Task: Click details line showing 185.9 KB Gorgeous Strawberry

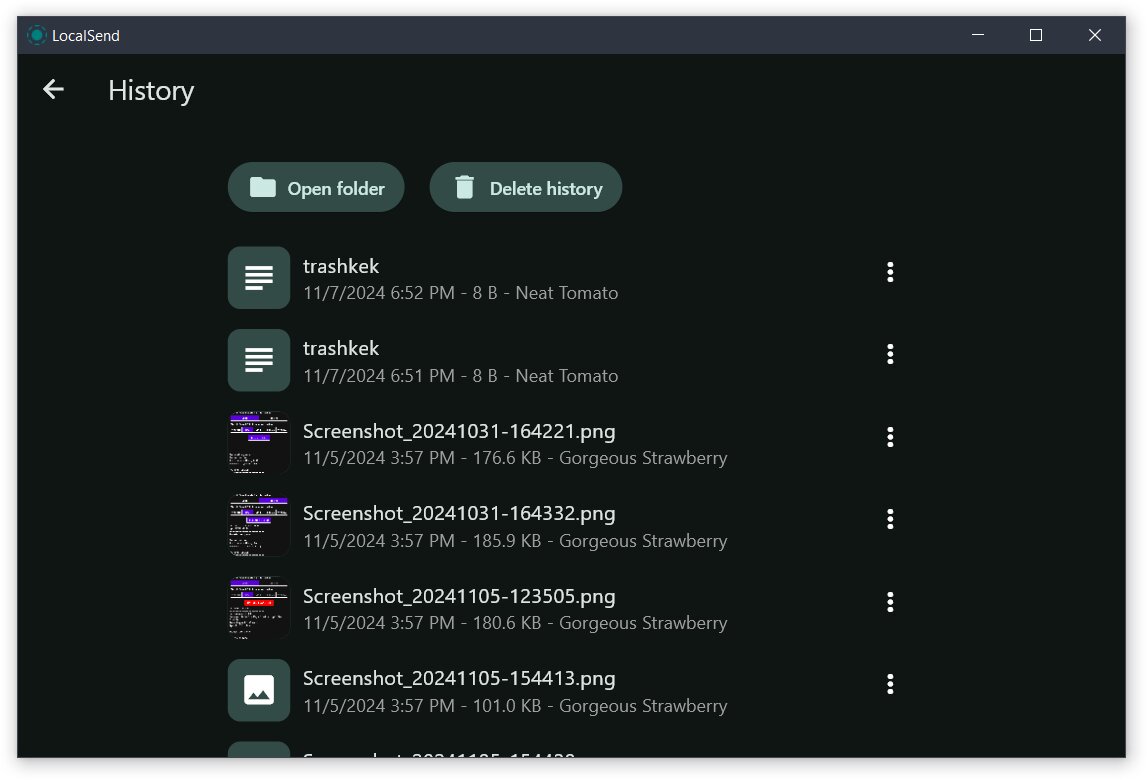Action: tap(515, 541)
